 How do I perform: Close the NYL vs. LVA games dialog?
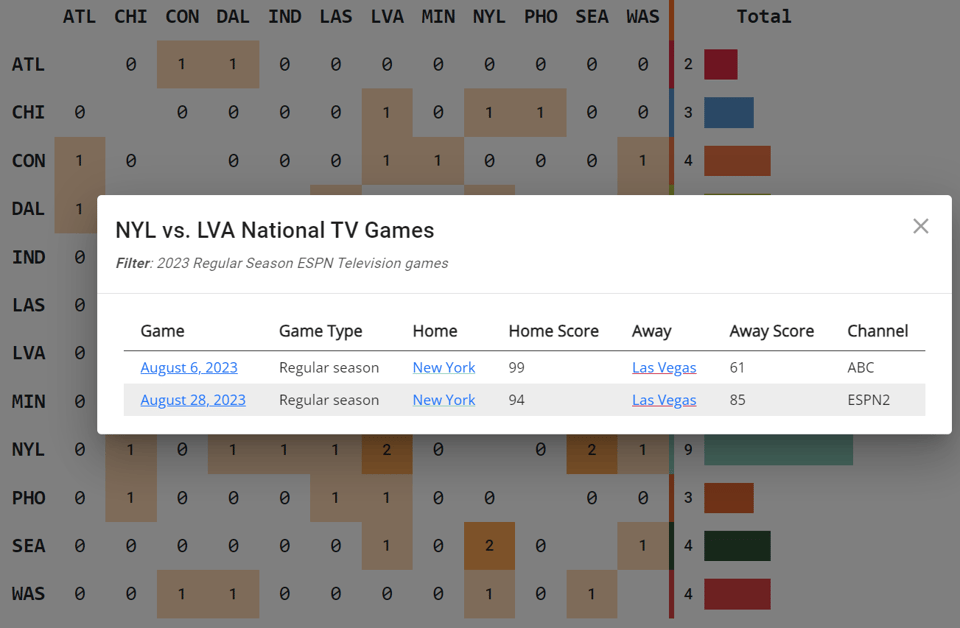pyautogui.click(x=920, y=226)
